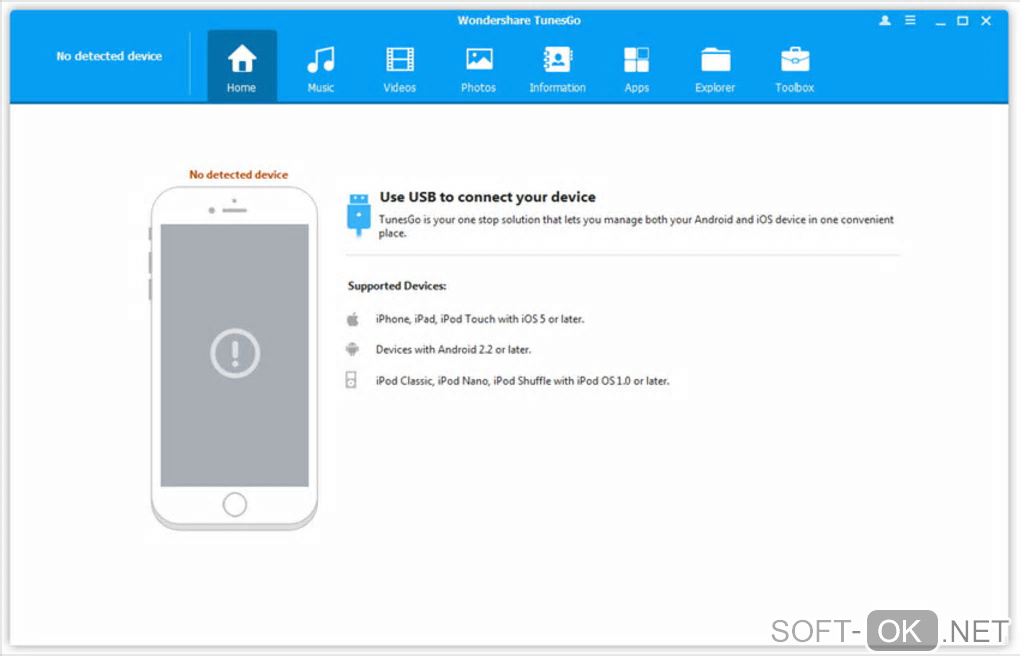Viewport: 1020px width, 656px height.
Task: Click the gray phone screen placeholder
Action: 235,355
